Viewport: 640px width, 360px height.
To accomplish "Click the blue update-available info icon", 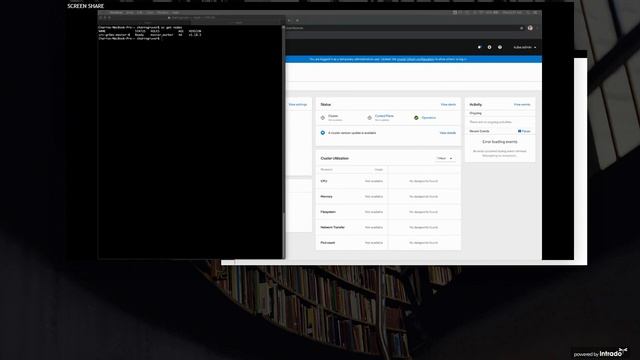I will 323,133.
